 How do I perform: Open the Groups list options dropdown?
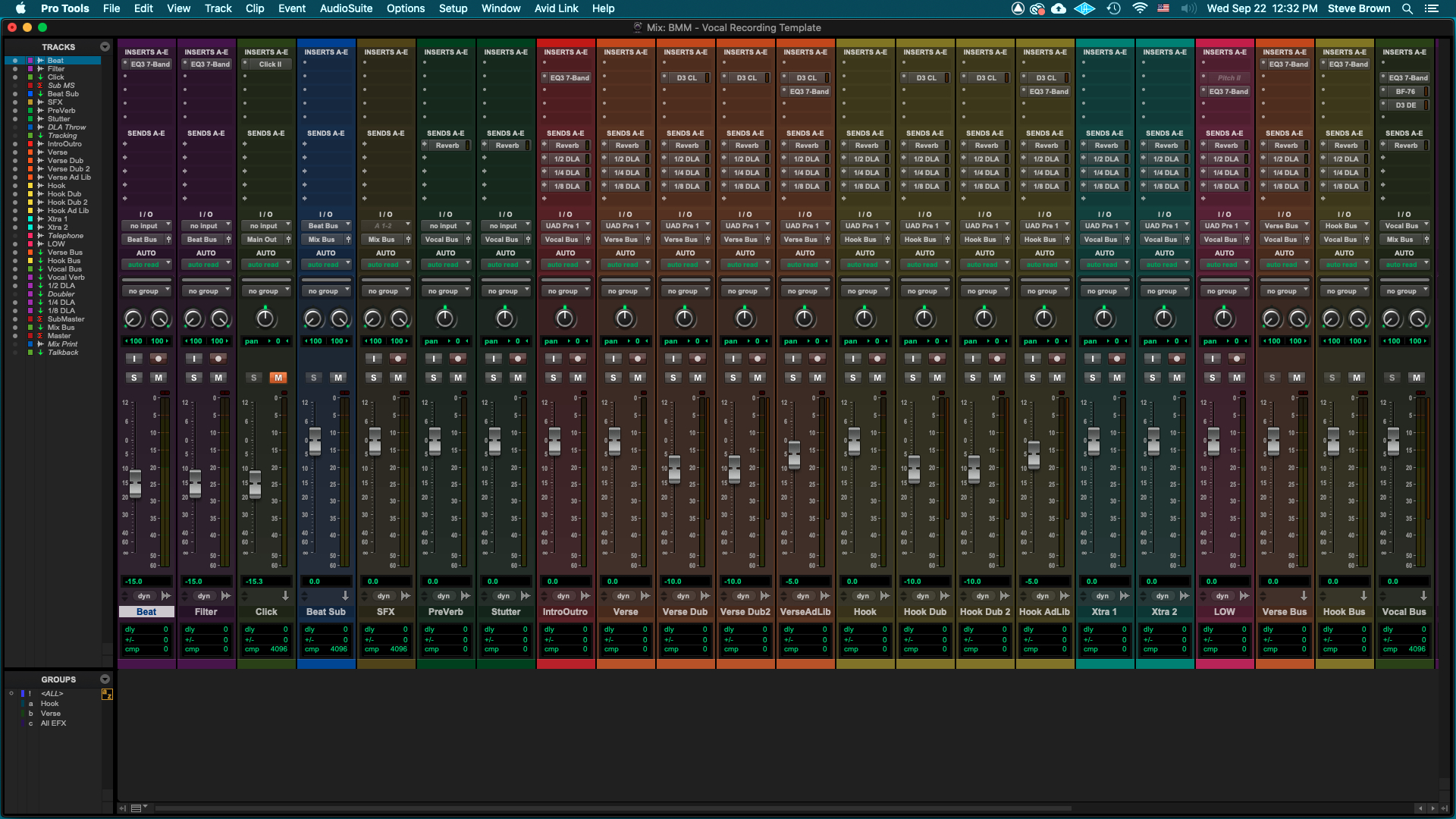click(105, 679)
